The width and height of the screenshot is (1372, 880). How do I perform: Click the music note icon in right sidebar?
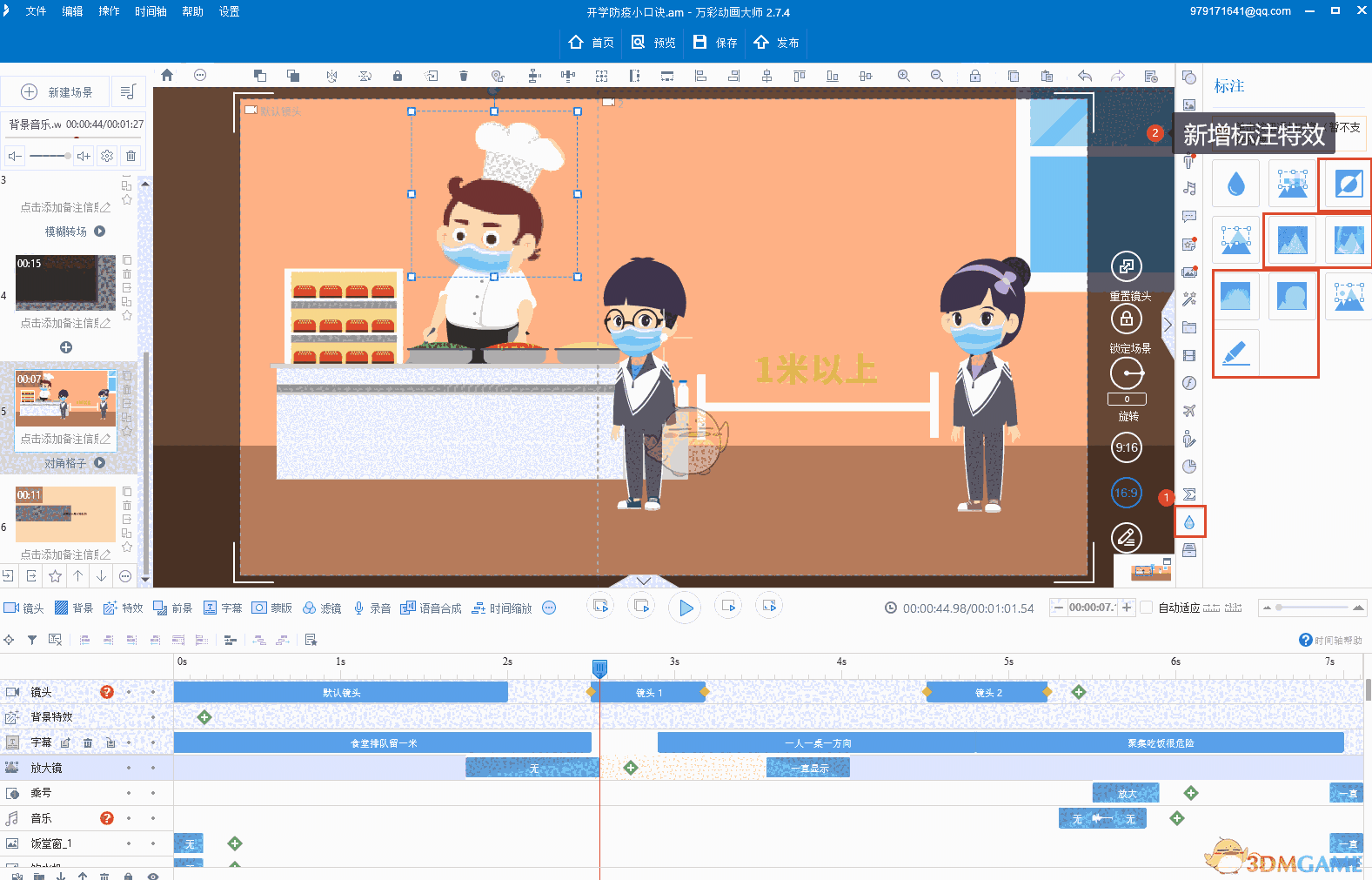[1189, 188]
